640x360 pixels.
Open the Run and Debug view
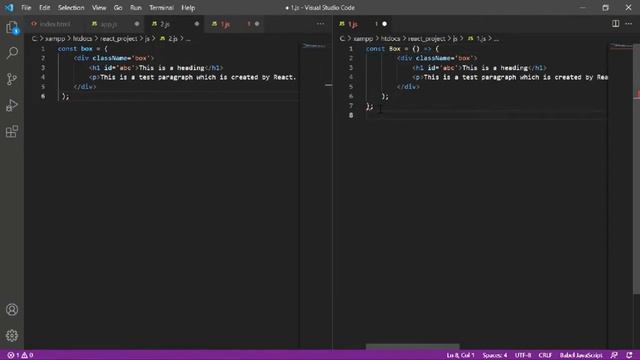(12, 105)
